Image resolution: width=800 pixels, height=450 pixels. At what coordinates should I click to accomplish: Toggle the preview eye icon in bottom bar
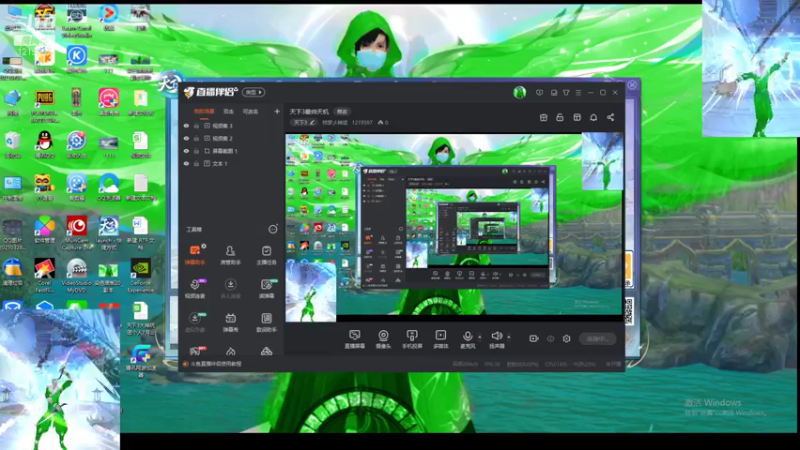551,339
